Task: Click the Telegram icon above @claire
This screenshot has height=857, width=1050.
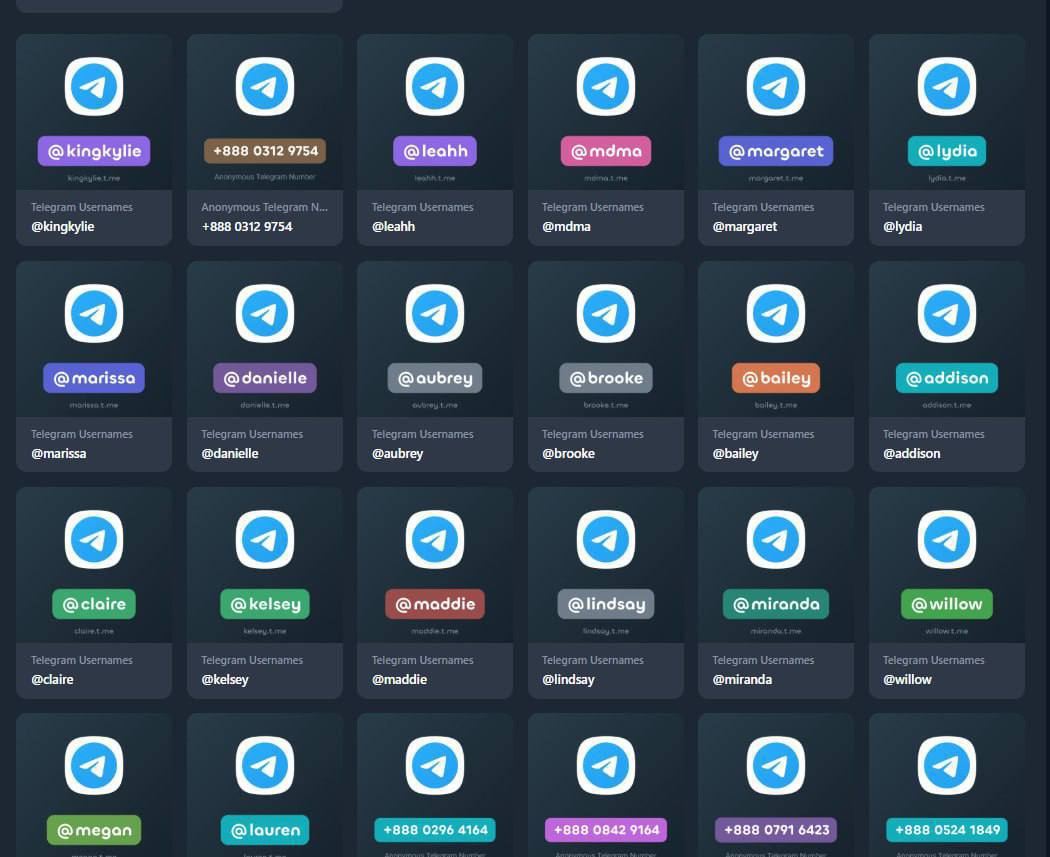Action: click(94, 539)
